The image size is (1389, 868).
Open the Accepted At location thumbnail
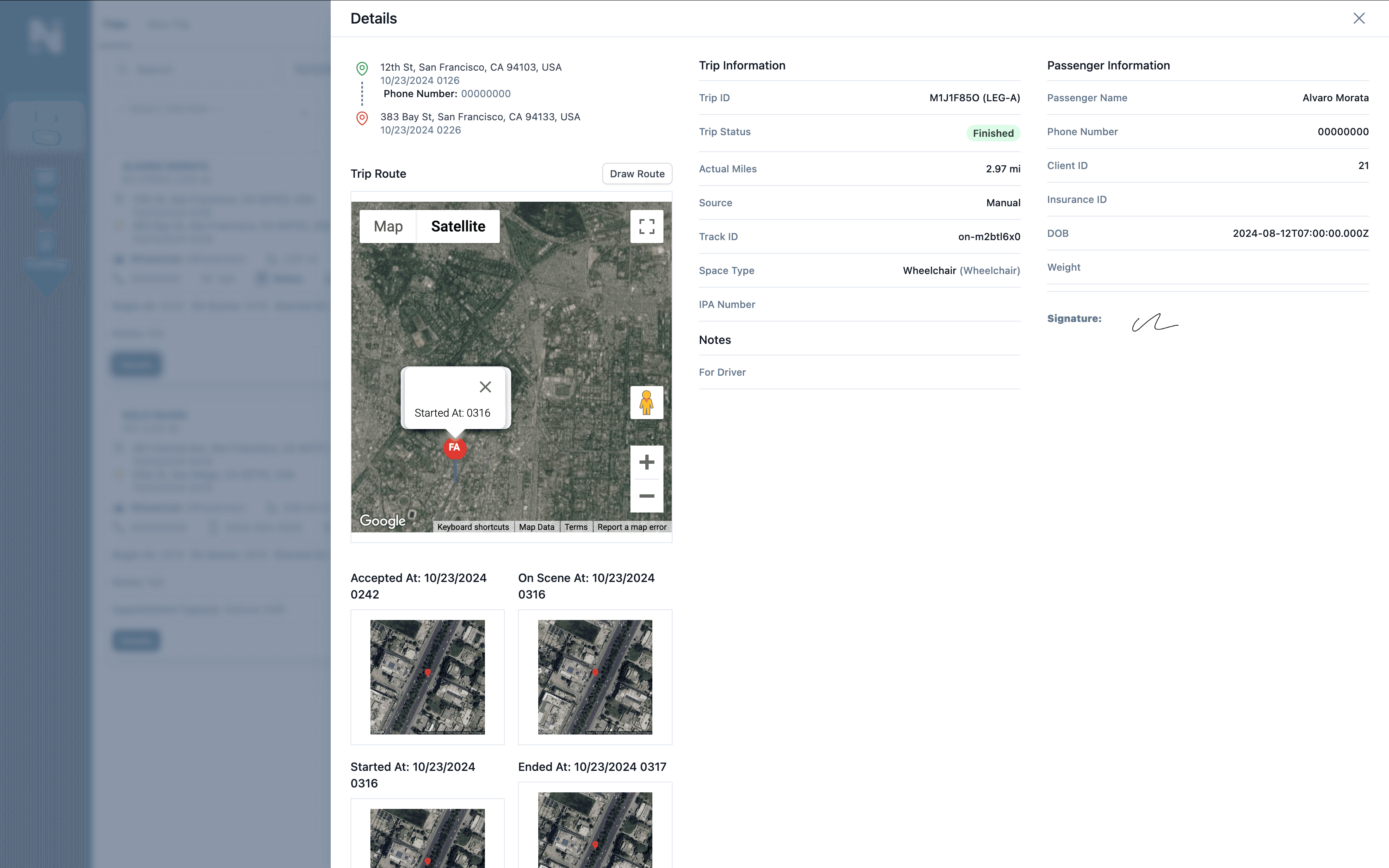(x=427, y=677)
